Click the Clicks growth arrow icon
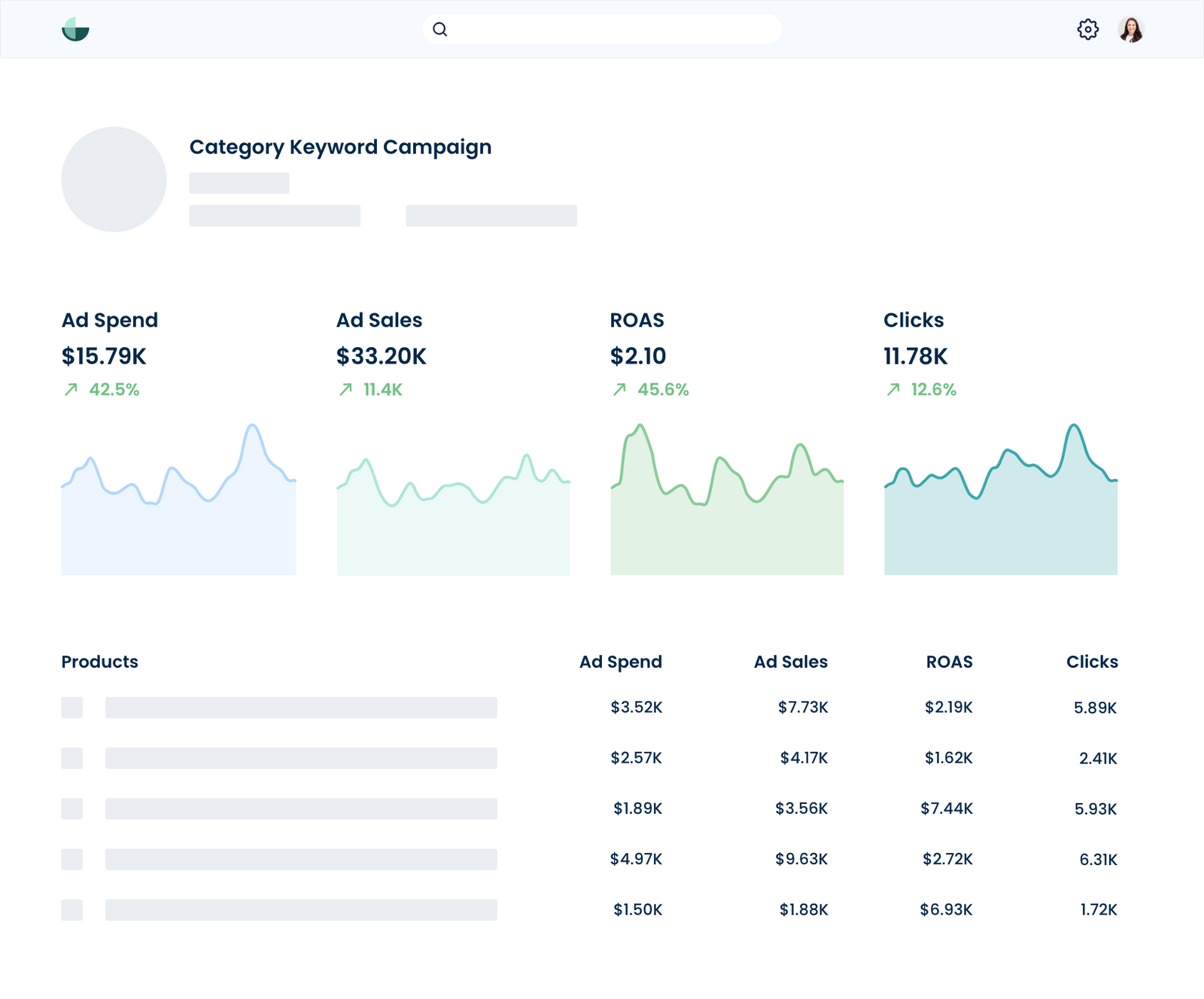1204x999 pixels. coord(892,390)
